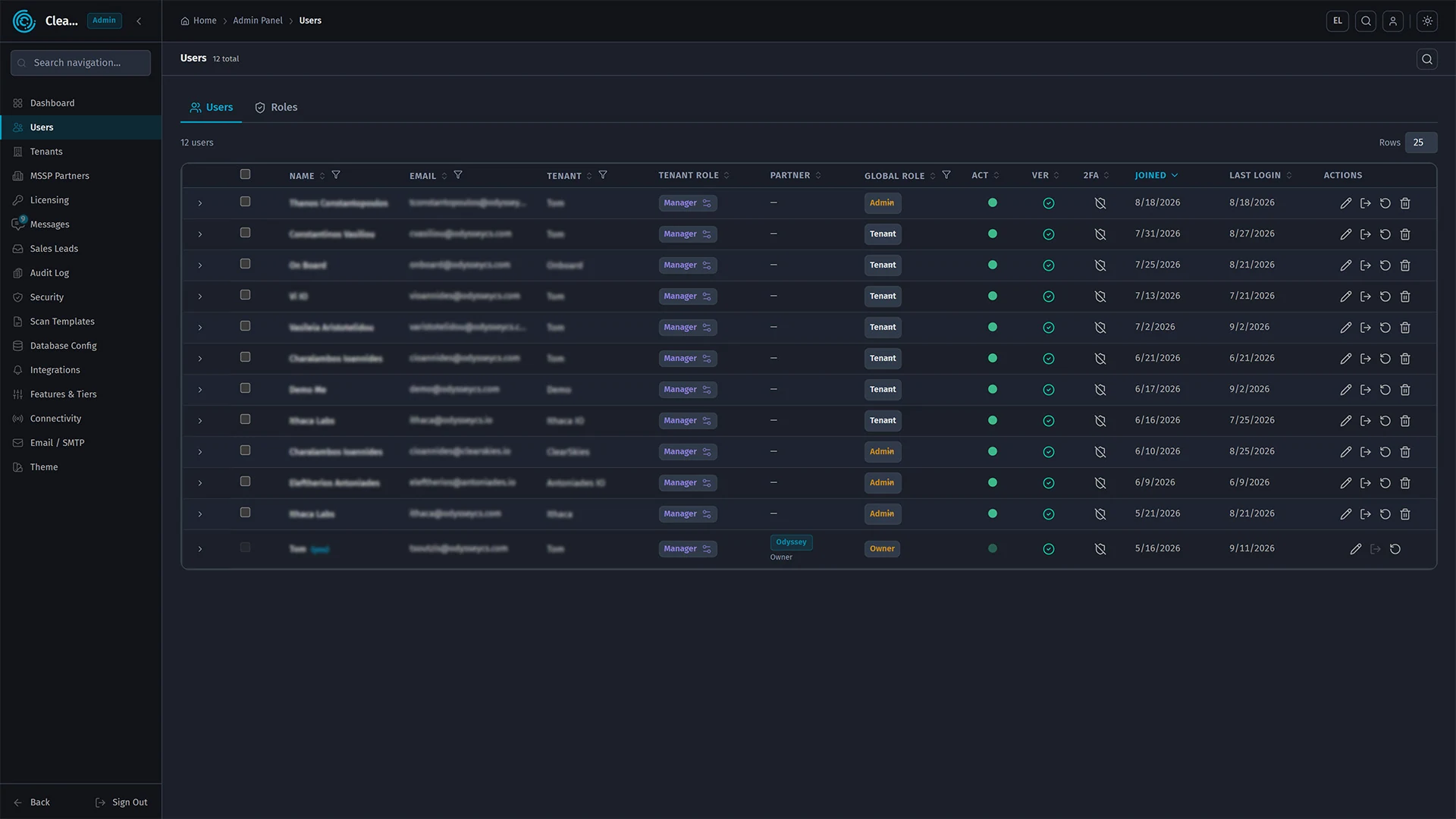
Task: Open the name column filter icon
Action: coord(336,175)
